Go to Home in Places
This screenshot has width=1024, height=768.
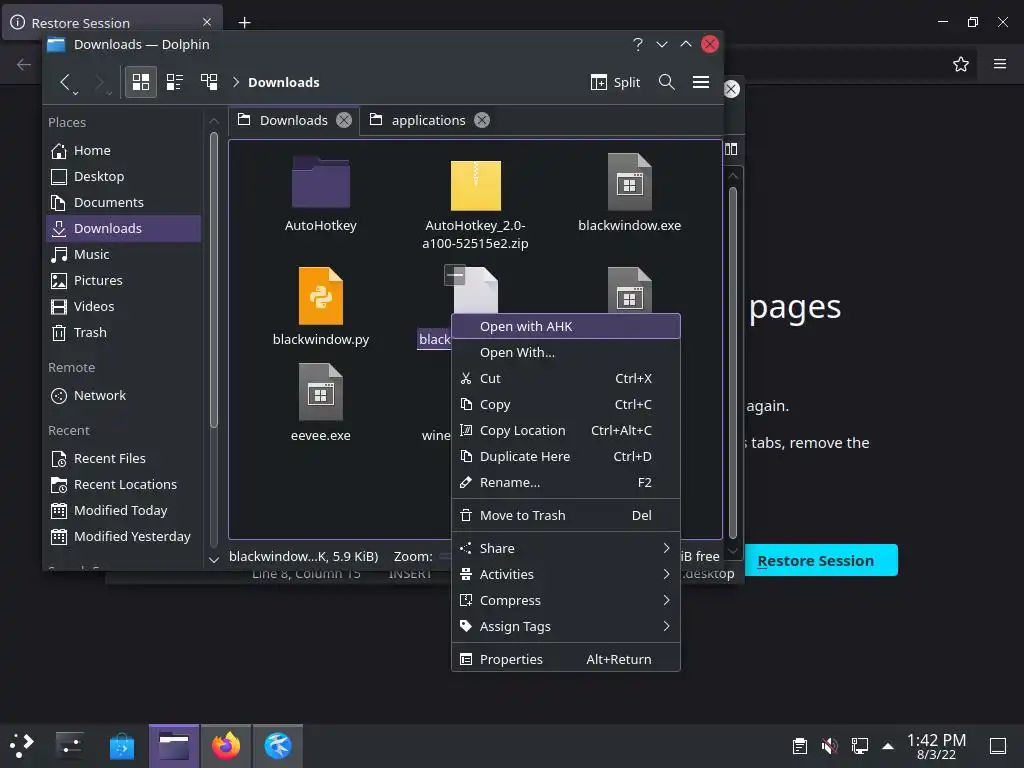[x=123, y=151]
